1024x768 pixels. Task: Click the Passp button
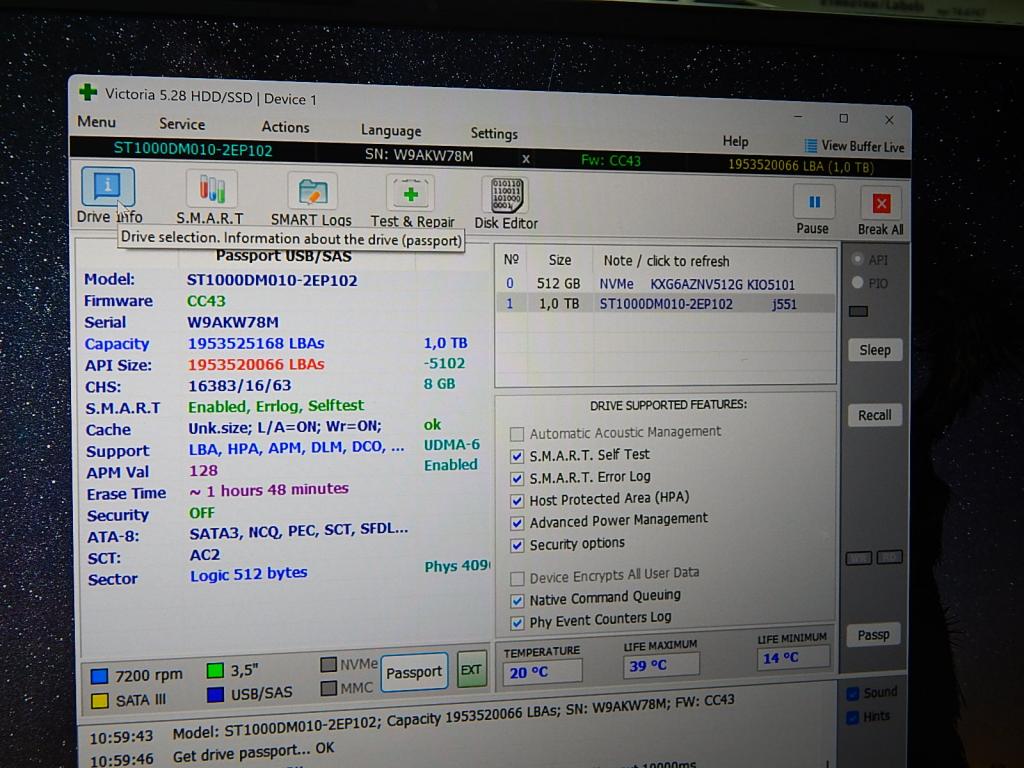point(873,635)
